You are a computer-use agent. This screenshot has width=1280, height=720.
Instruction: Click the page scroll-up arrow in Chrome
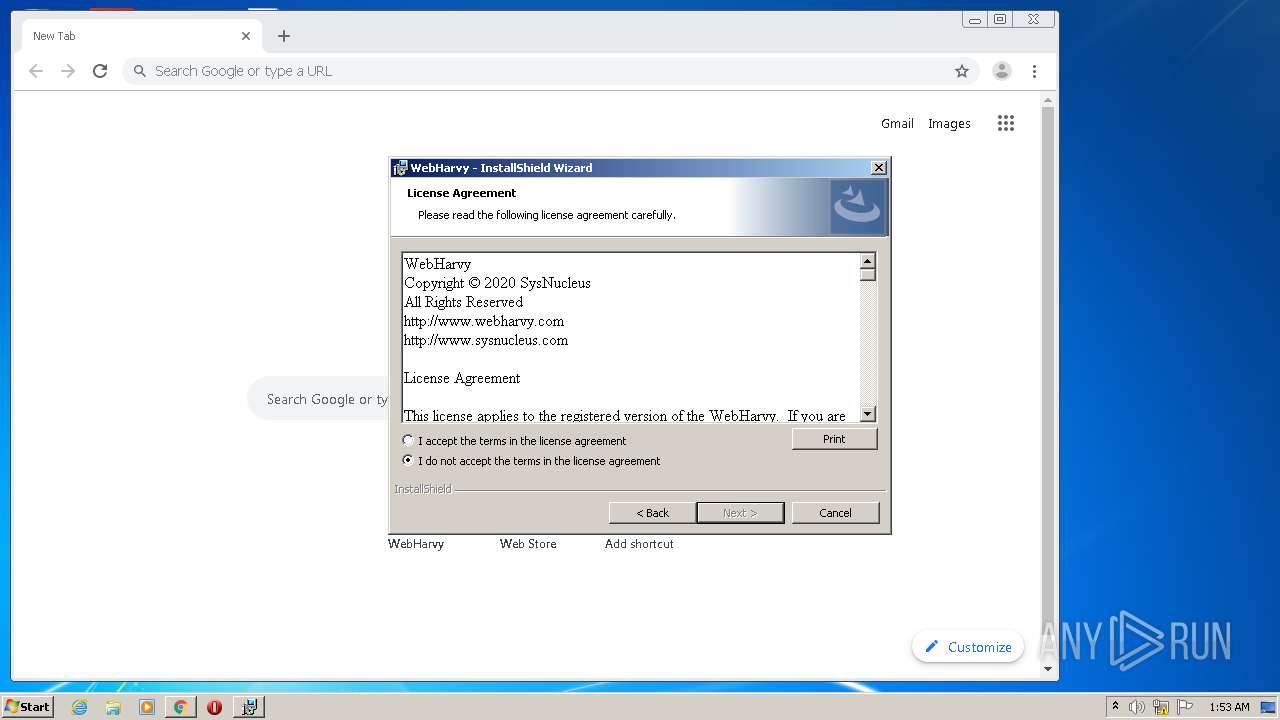tap(1048, 101)
